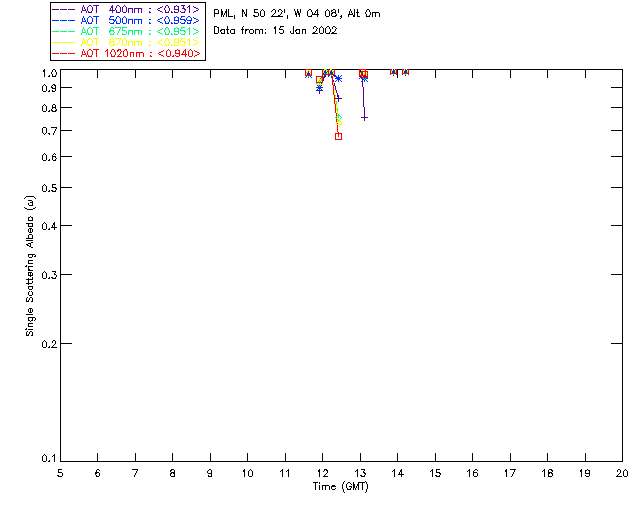Click the Single Scattering Albedo y-axis label
640x512 pixels.
click(x=32, y=265)
